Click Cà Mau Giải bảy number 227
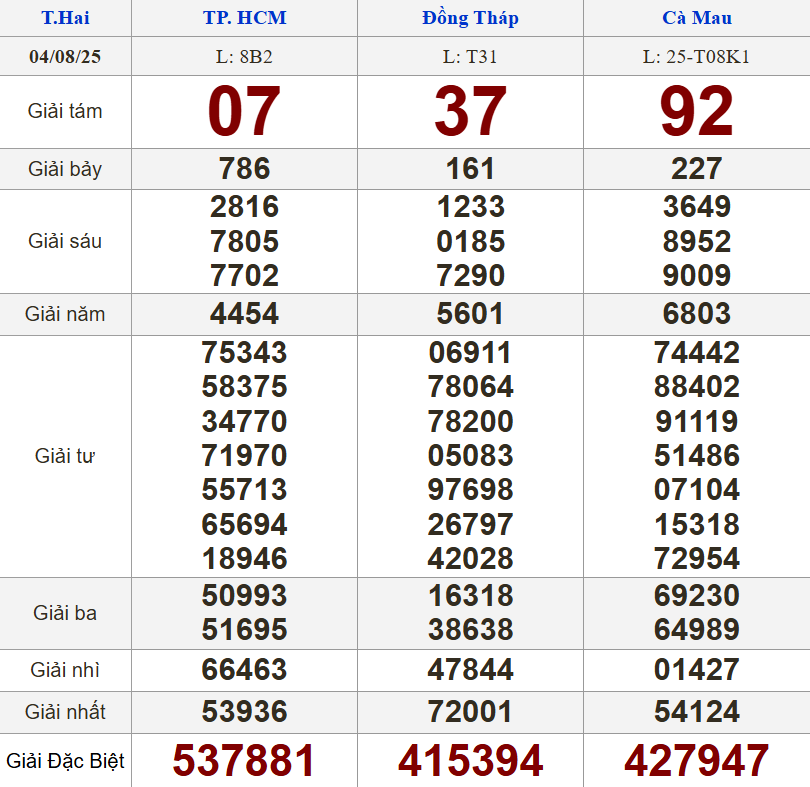This screenshot has height=787, width=810. pos(697,169)
